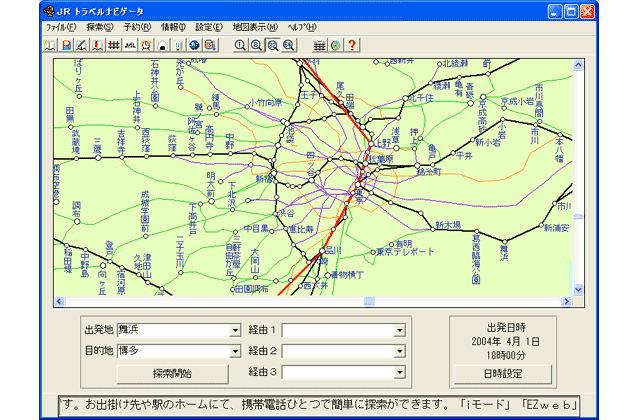Click the color disc toolbar icon
Screen dimensions: 638x420
[336, 45]
